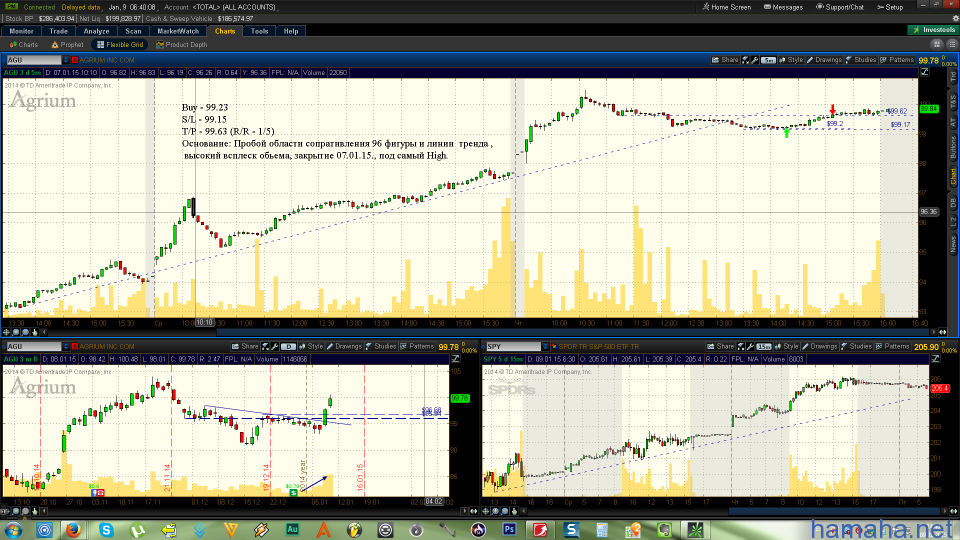The image size is (960, 540).
Task: Open Support/Chat
Action: click(840, 7)
